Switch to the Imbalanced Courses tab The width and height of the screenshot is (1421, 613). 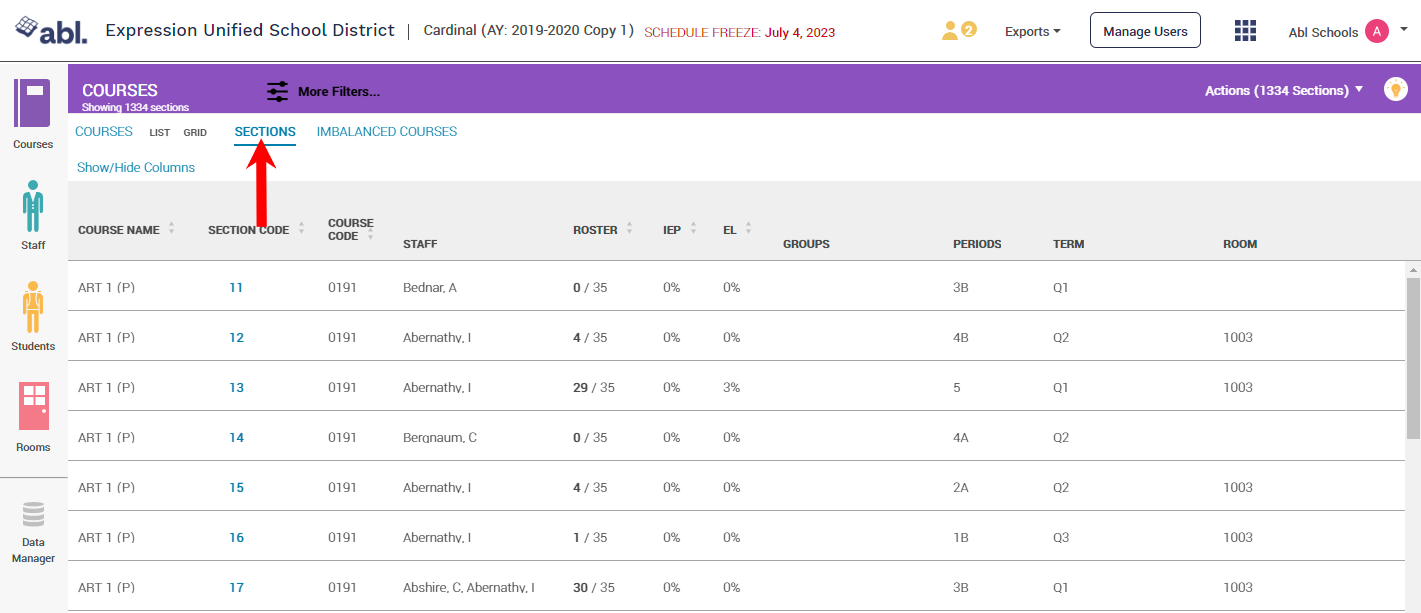point(386,132)
